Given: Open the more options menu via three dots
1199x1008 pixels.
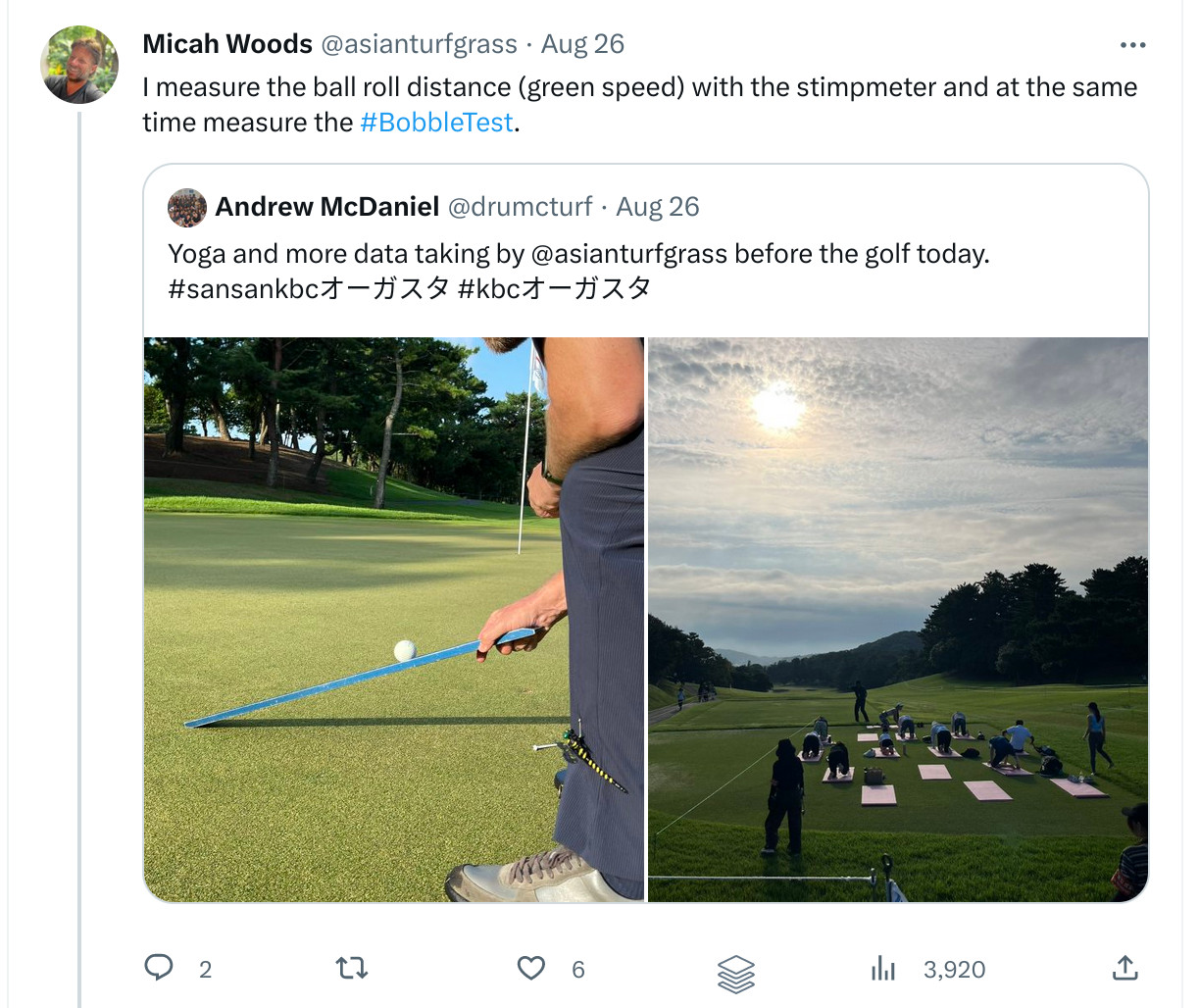Looking at the screenshot, I should click(1132, 44).
